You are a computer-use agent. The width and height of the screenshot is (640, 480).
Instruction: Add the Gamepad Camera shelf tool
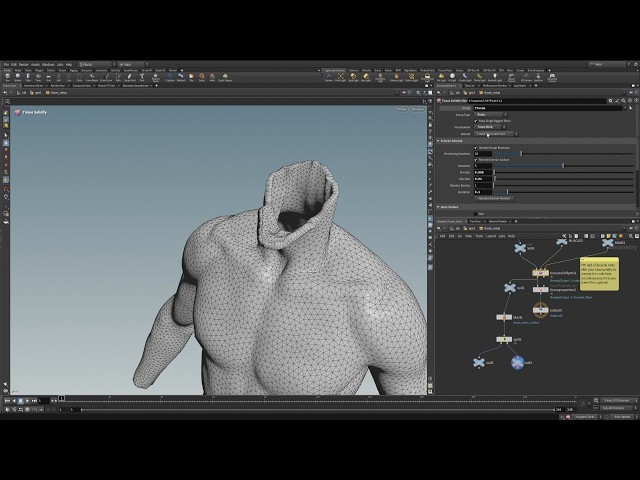[x=552, y=77]
